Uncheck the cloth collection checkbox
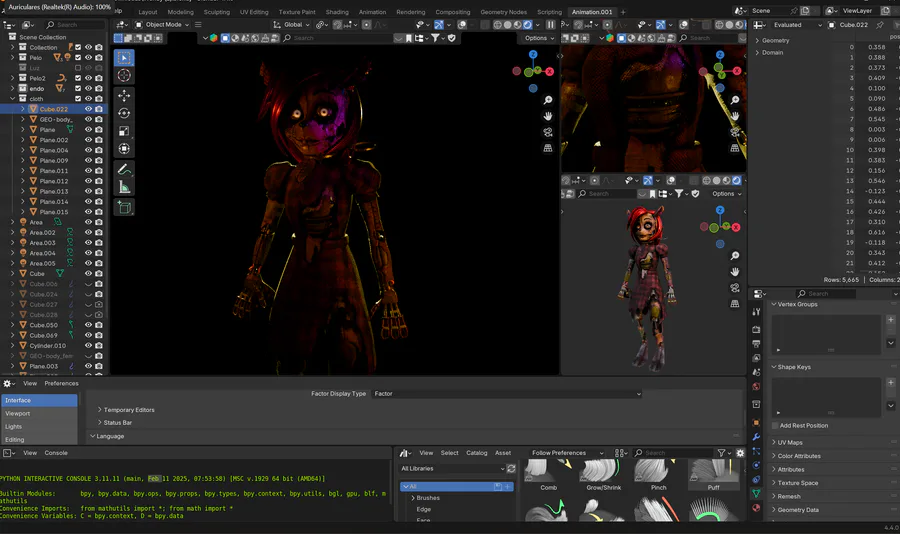 click(x=78, y=99)
